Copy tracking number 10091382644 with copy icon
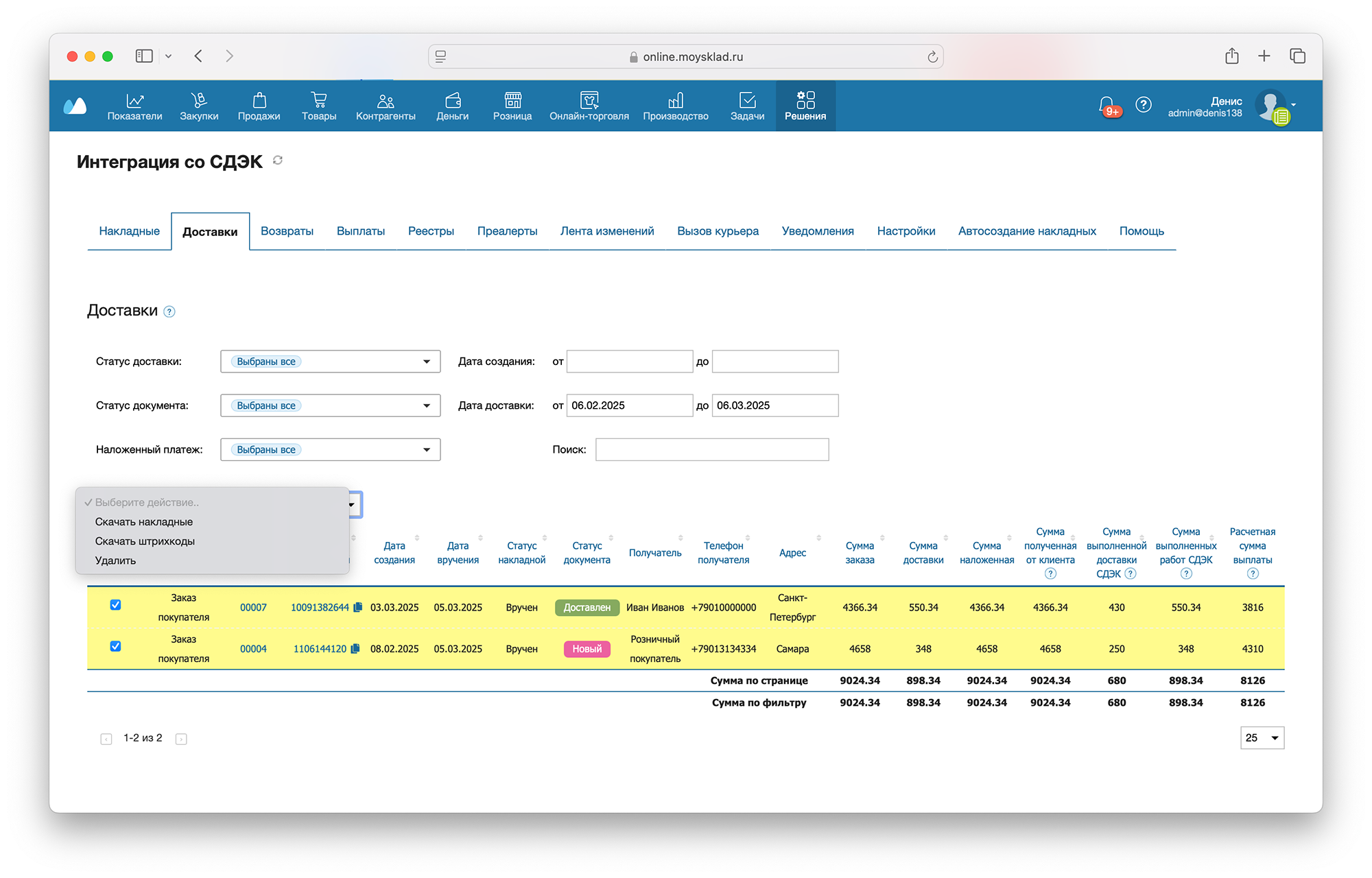The width and height of the screenshot is (1372, 878). pos(357,608)
